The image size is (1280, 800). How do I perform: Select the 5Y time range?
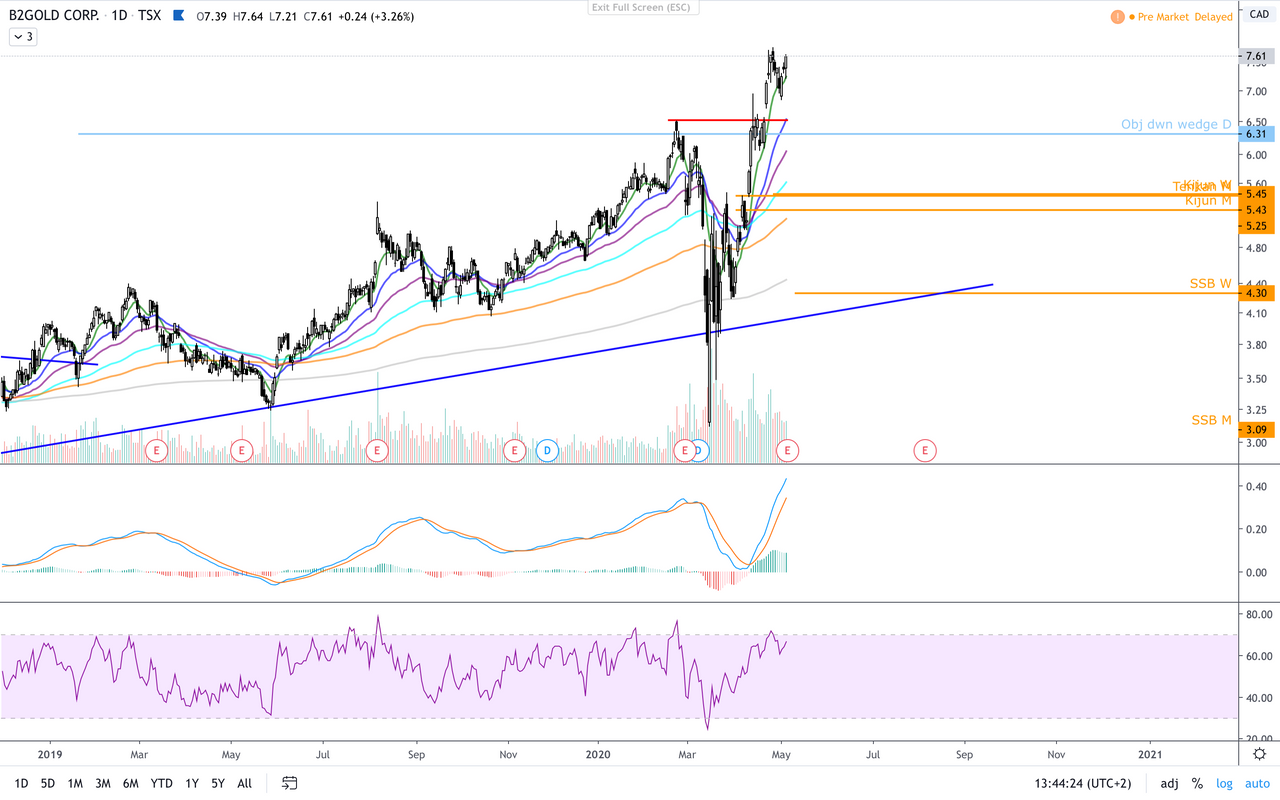[x=218, y=784]
